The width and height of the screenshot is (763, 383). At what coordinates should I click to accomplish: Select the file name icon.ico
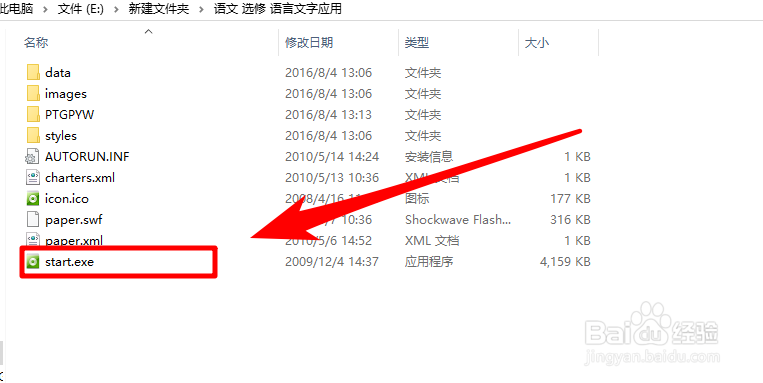[67, 199]
